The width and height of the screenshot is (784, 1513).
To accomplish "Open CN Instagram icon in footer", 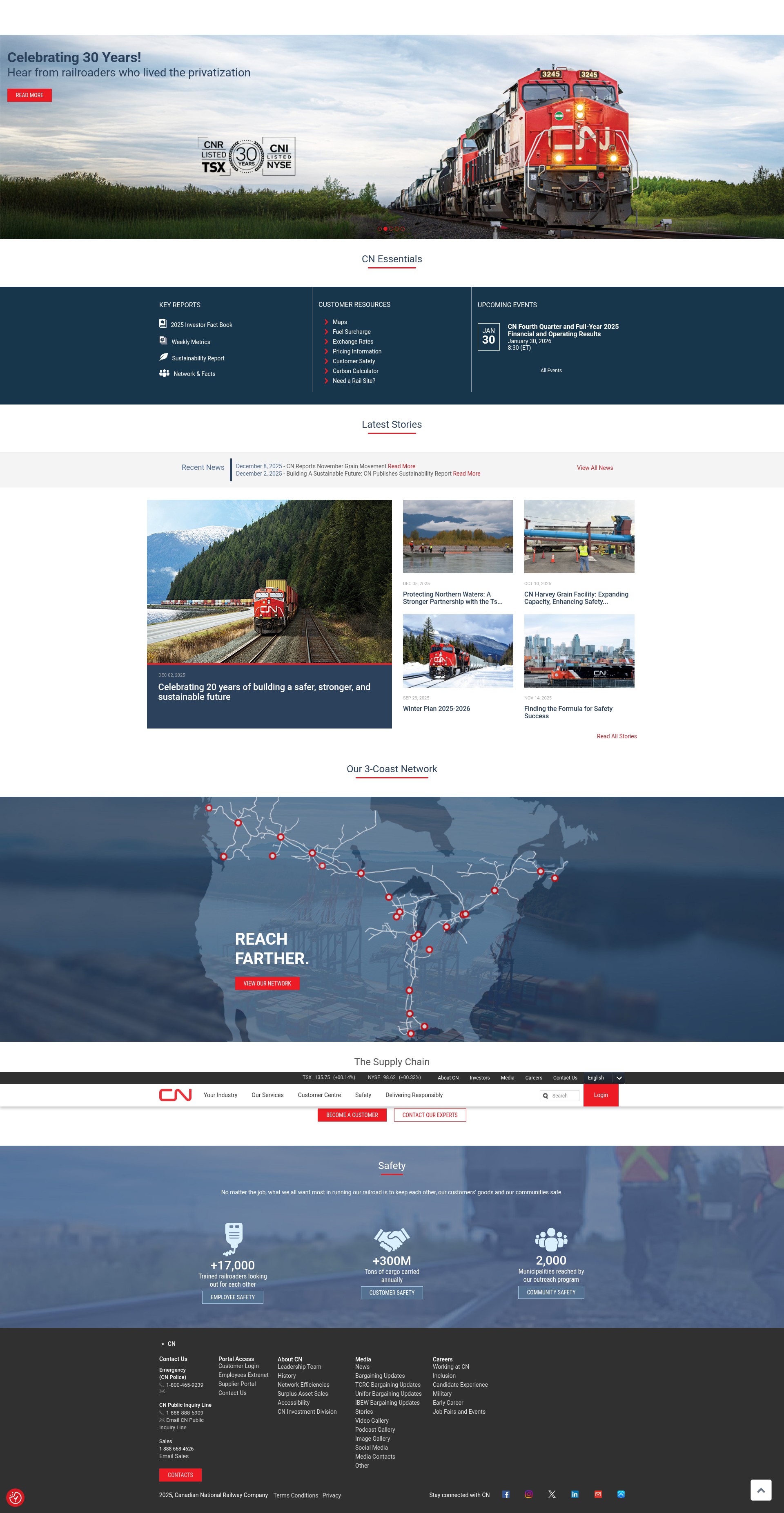I will pos(529,1494).
